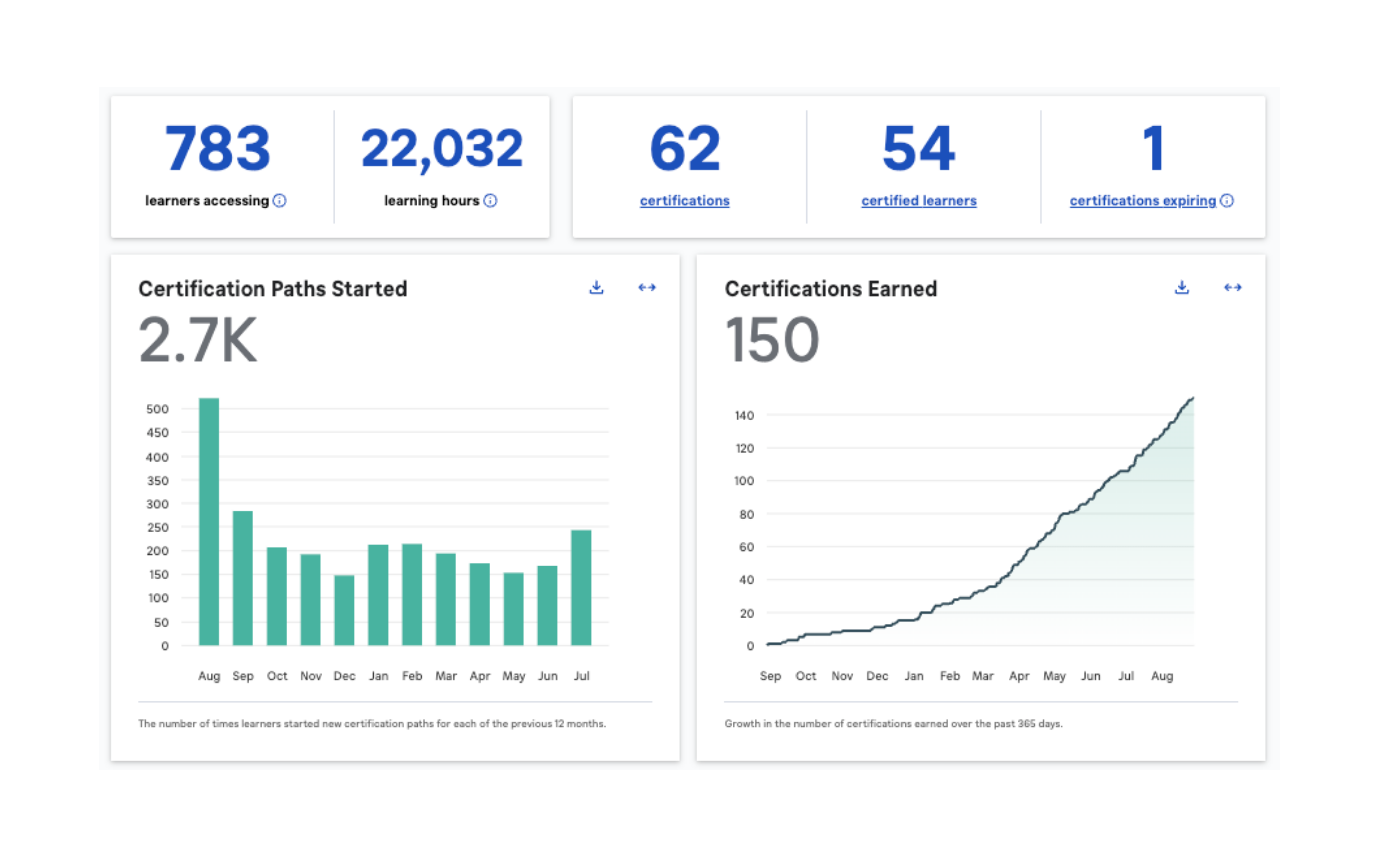Click the learning hours label

(431, 201)
